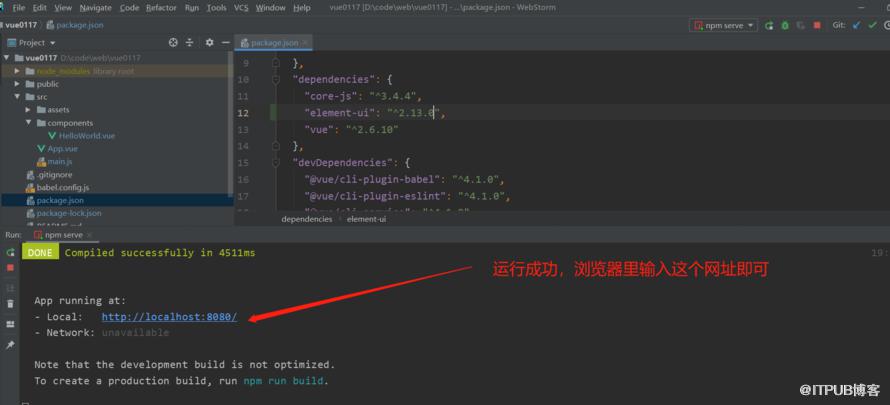The height and width of the screenshot is (405, 890).
Task: Clear the Run console output
Action: [10, 304]
